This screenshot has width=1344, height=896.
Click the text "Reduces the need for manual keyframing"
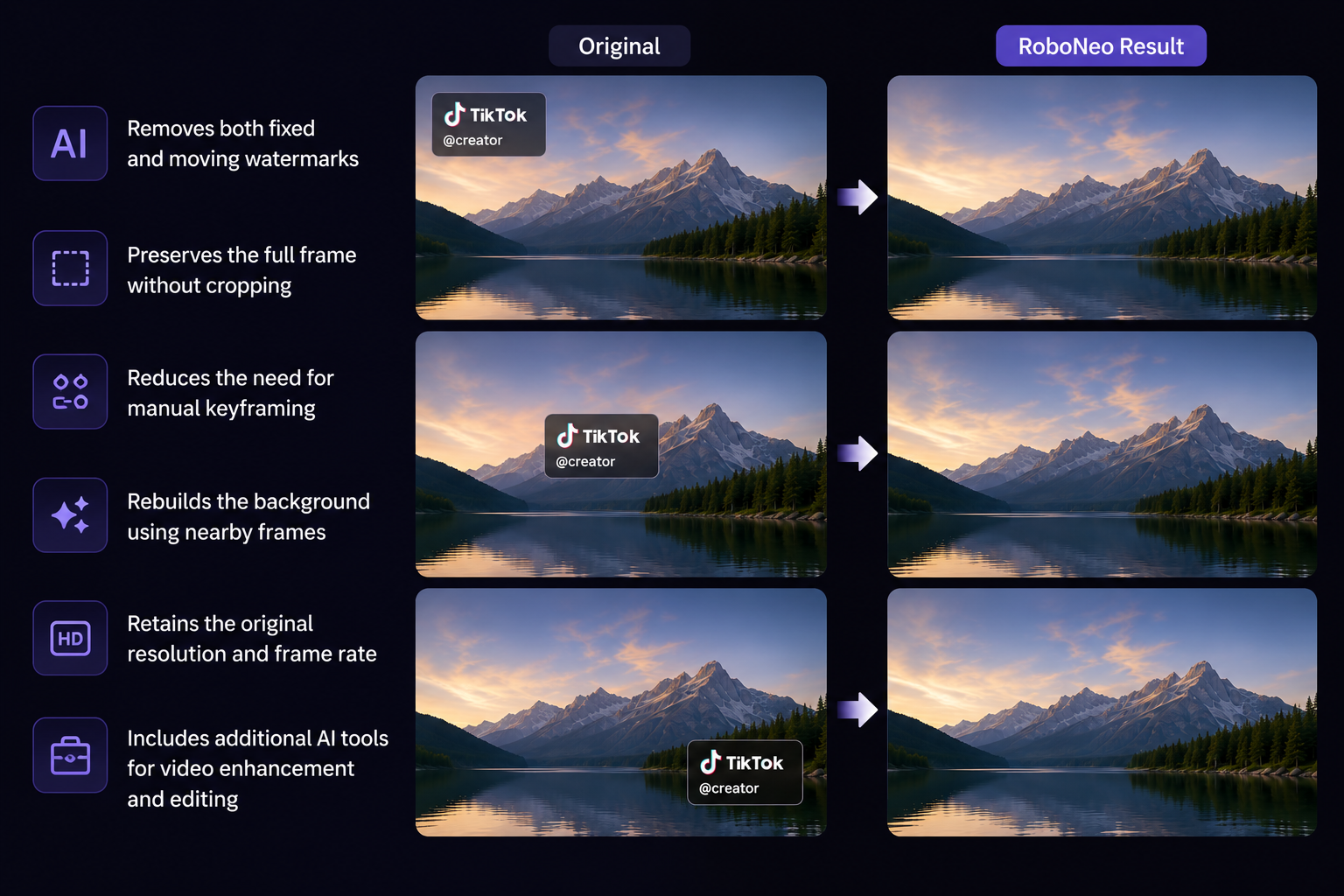(231, 393)
